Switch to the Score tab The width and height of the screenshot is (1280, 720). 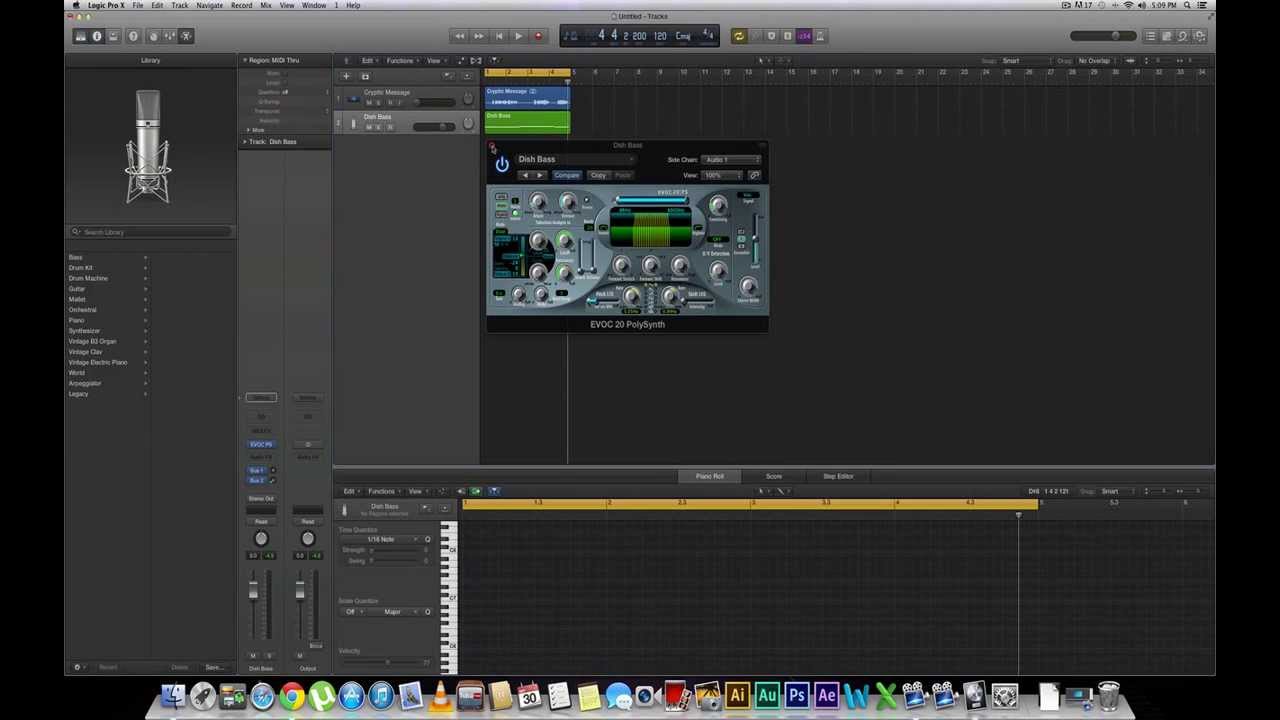[x=774, y=476]
